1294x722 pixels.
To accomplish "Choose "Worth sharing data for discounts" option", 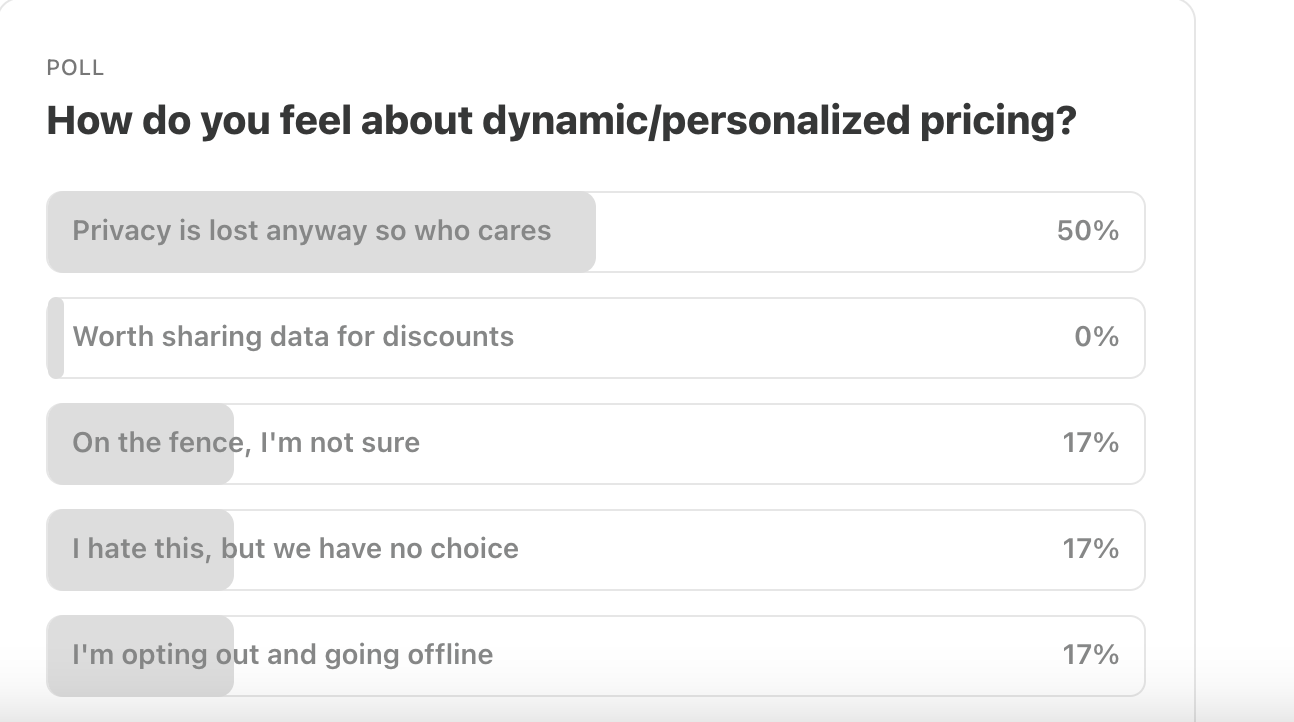I will [595, 337].
